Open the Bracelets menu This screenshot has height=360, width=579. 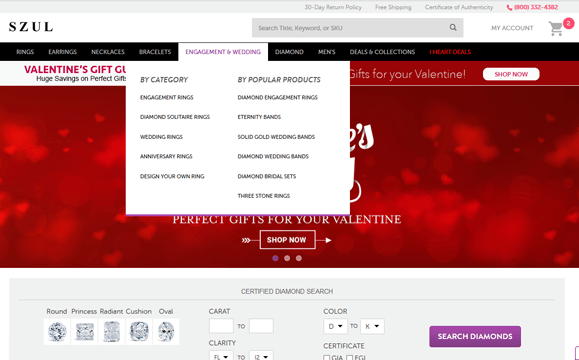[155, 52]
